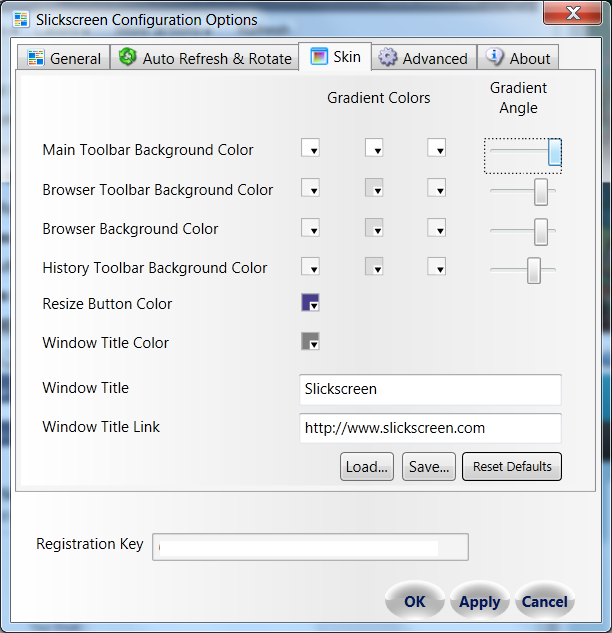
Task: Open second gradient color for Browser Background Color
Action: 374,228
